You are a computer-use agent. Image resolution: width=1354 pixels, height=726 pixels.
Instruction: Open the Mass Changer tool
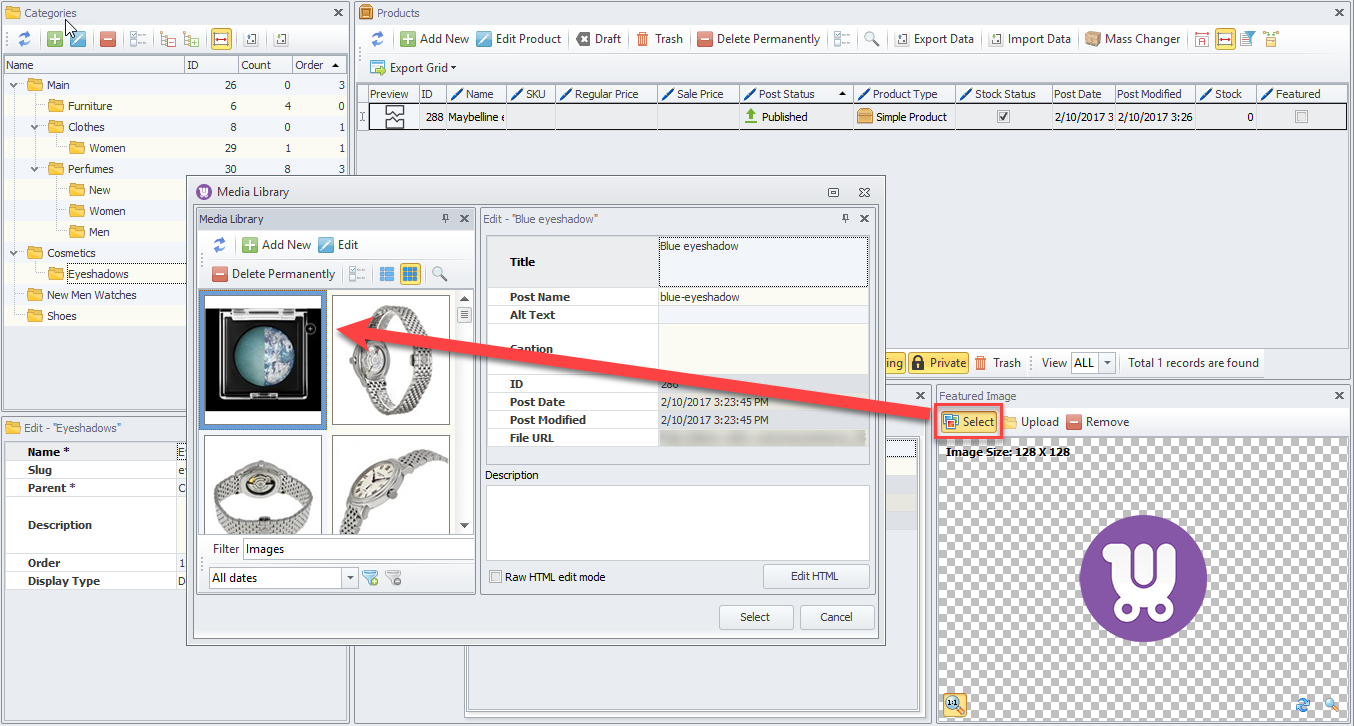point(1133,39)
